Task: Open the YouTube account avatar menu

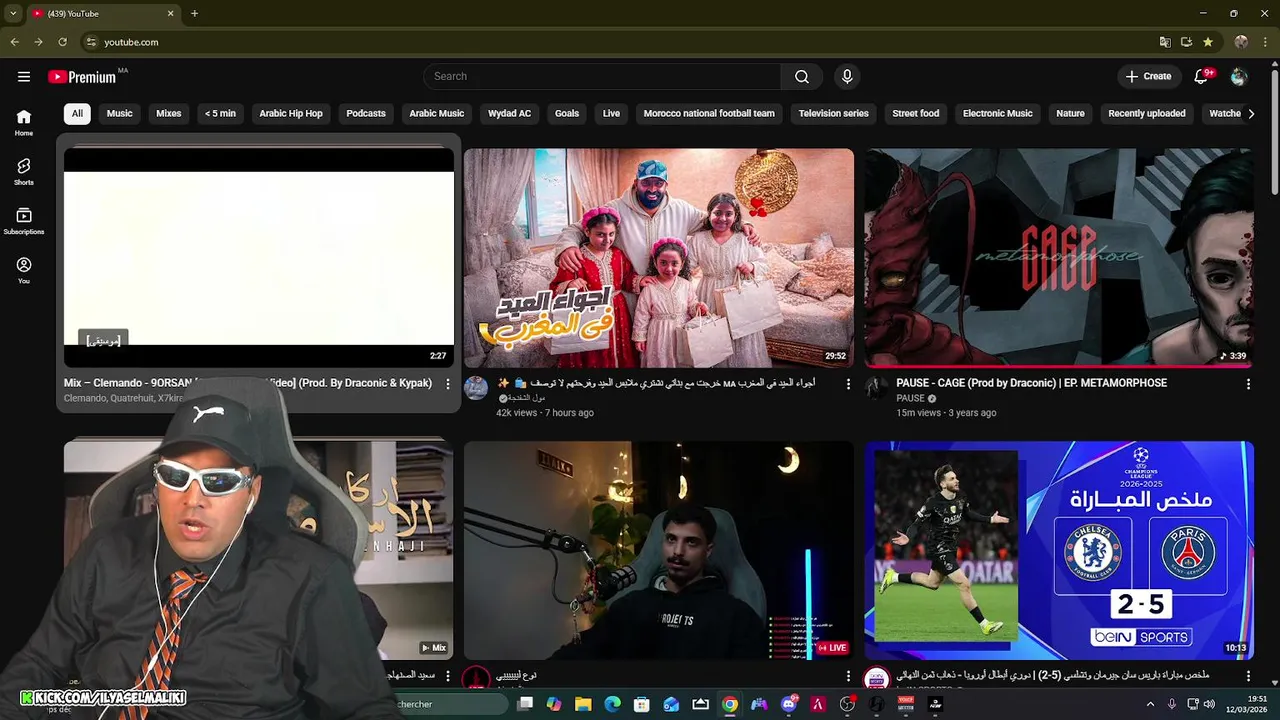Action: point(1239,76)
